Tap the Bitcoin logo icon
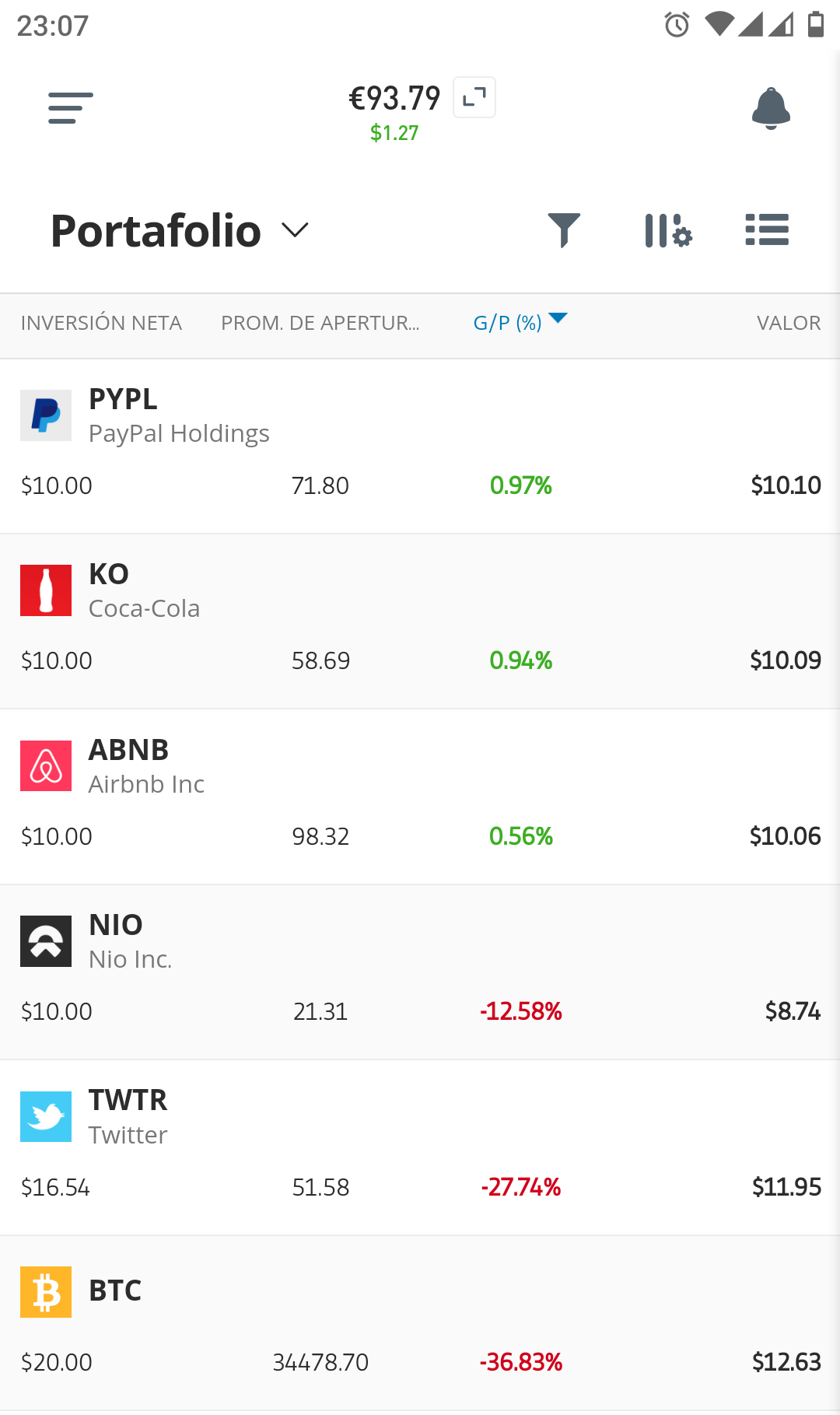 (x=46, y=1292)
